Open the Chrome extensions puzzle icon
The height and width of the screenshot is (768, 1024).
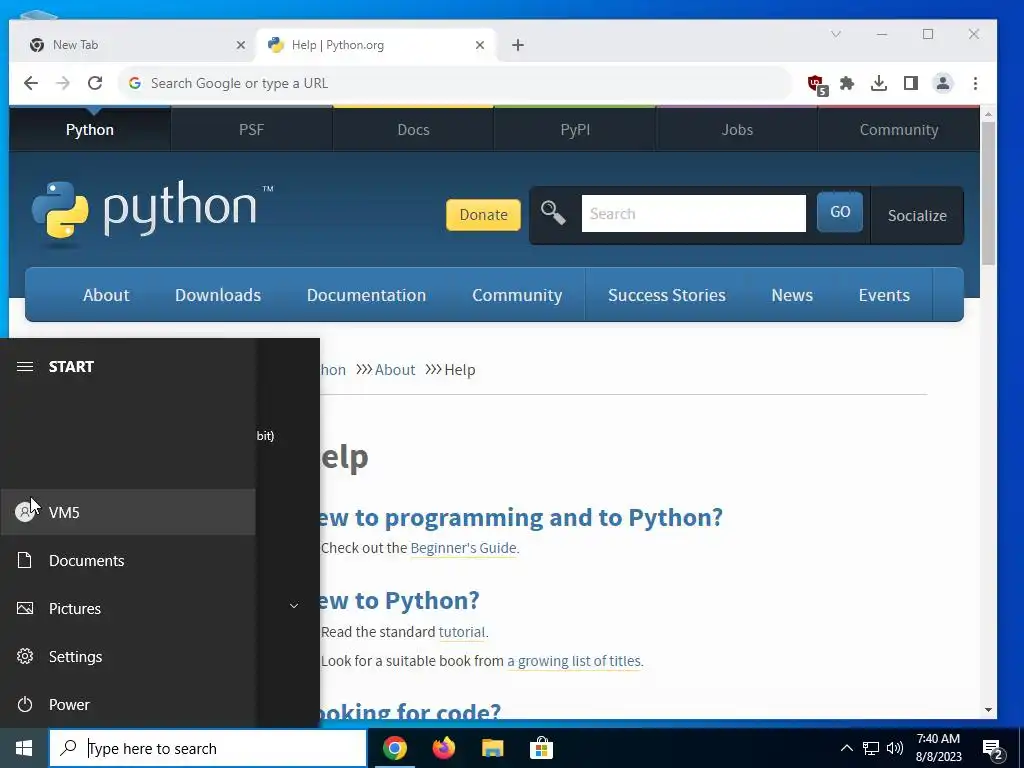tap(847, 84)
